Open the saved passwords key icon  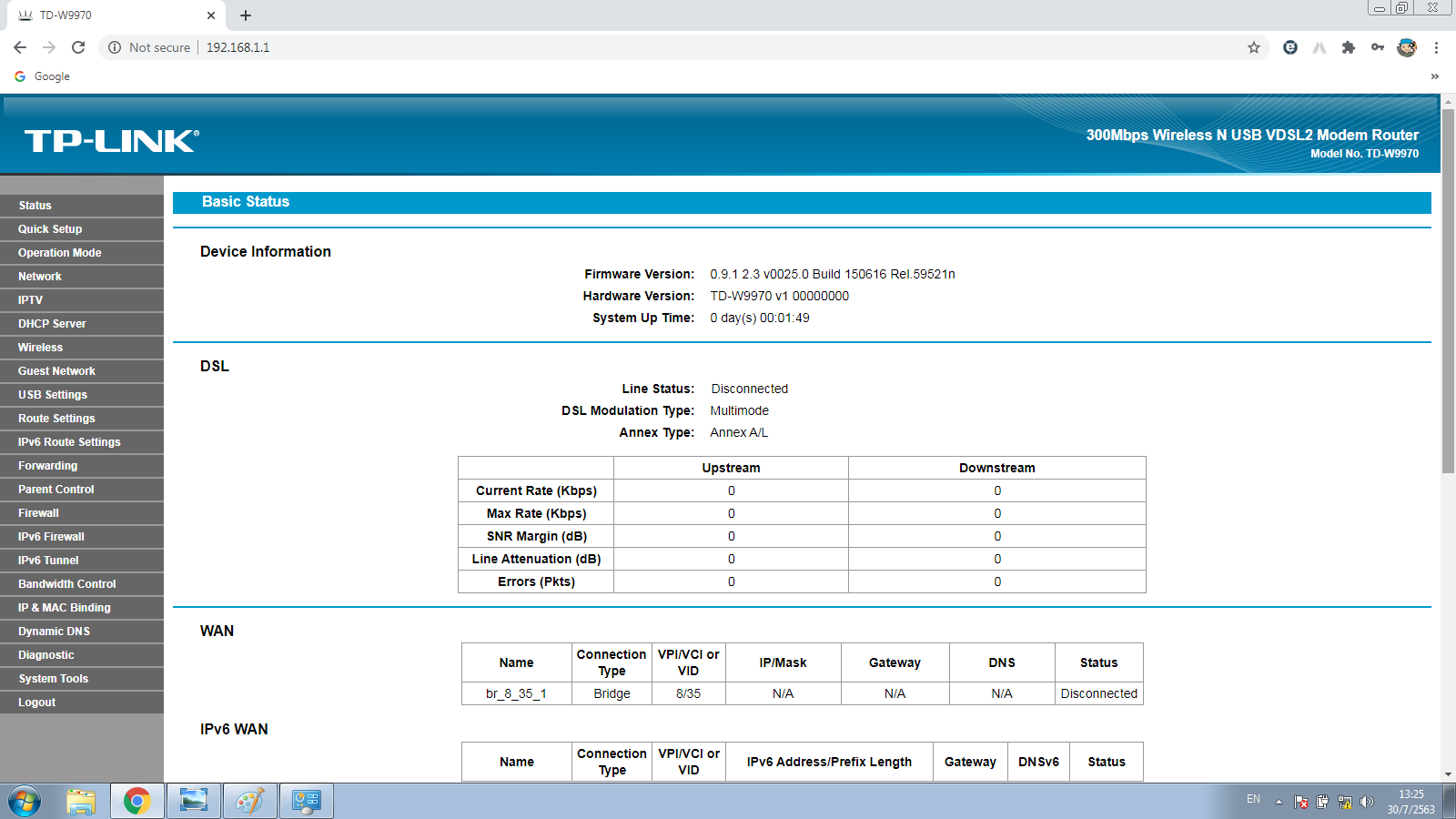[1378, 47]
